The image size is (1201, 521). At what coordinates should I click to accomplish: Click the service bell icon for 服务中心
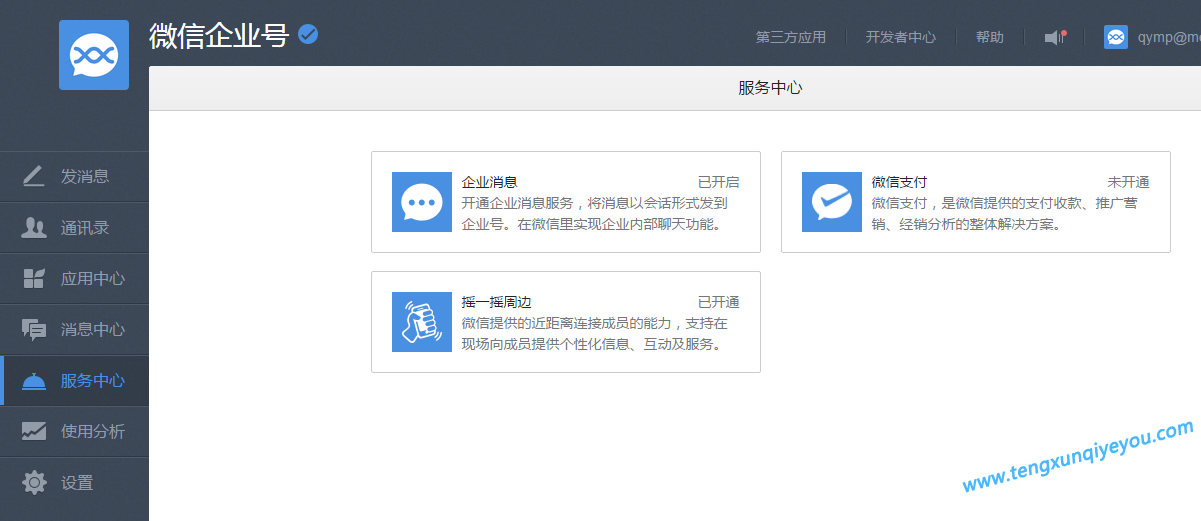(34, 380)
